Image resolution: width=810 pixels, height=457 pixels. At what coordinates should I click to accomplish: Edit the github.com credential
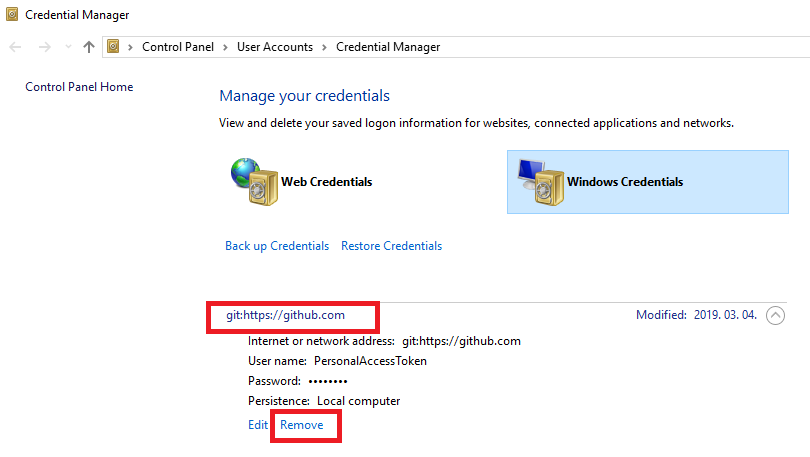(258, 425)
